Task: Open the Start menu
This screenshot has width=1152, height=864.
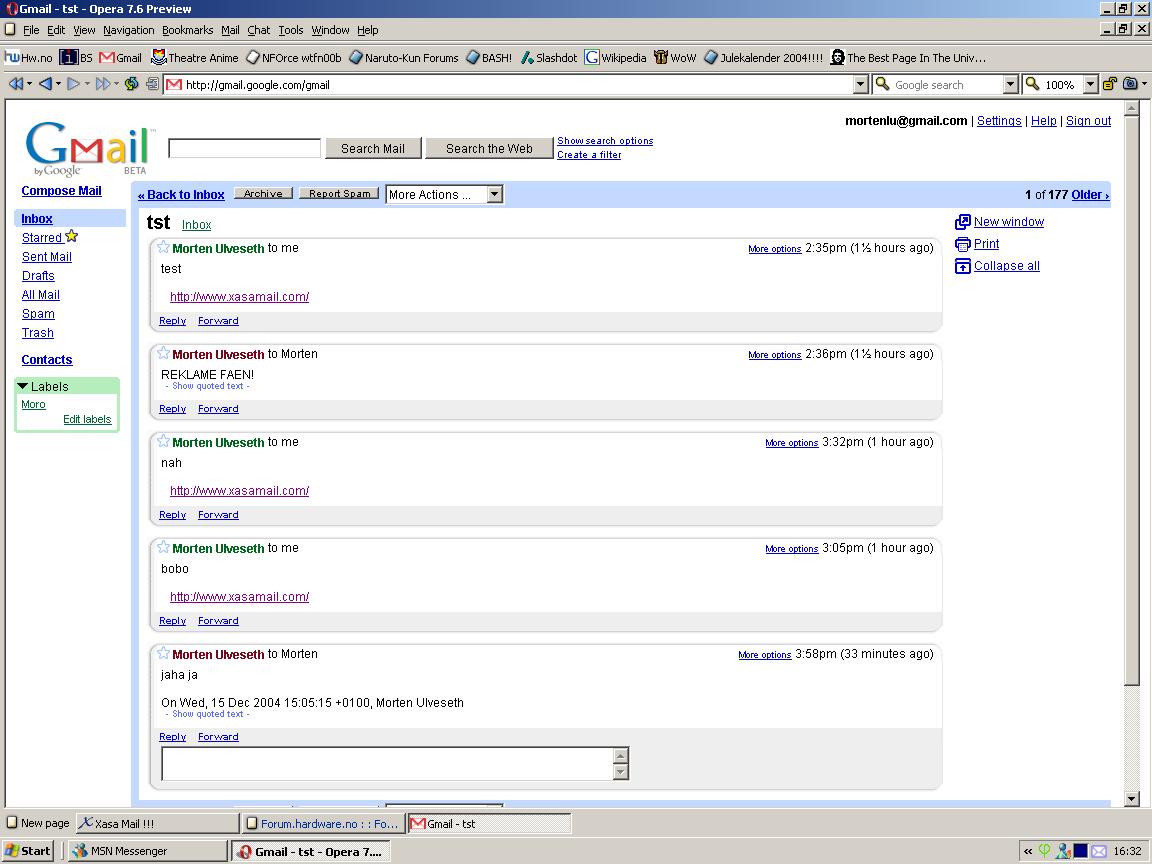Action: [x=28, y=851]
